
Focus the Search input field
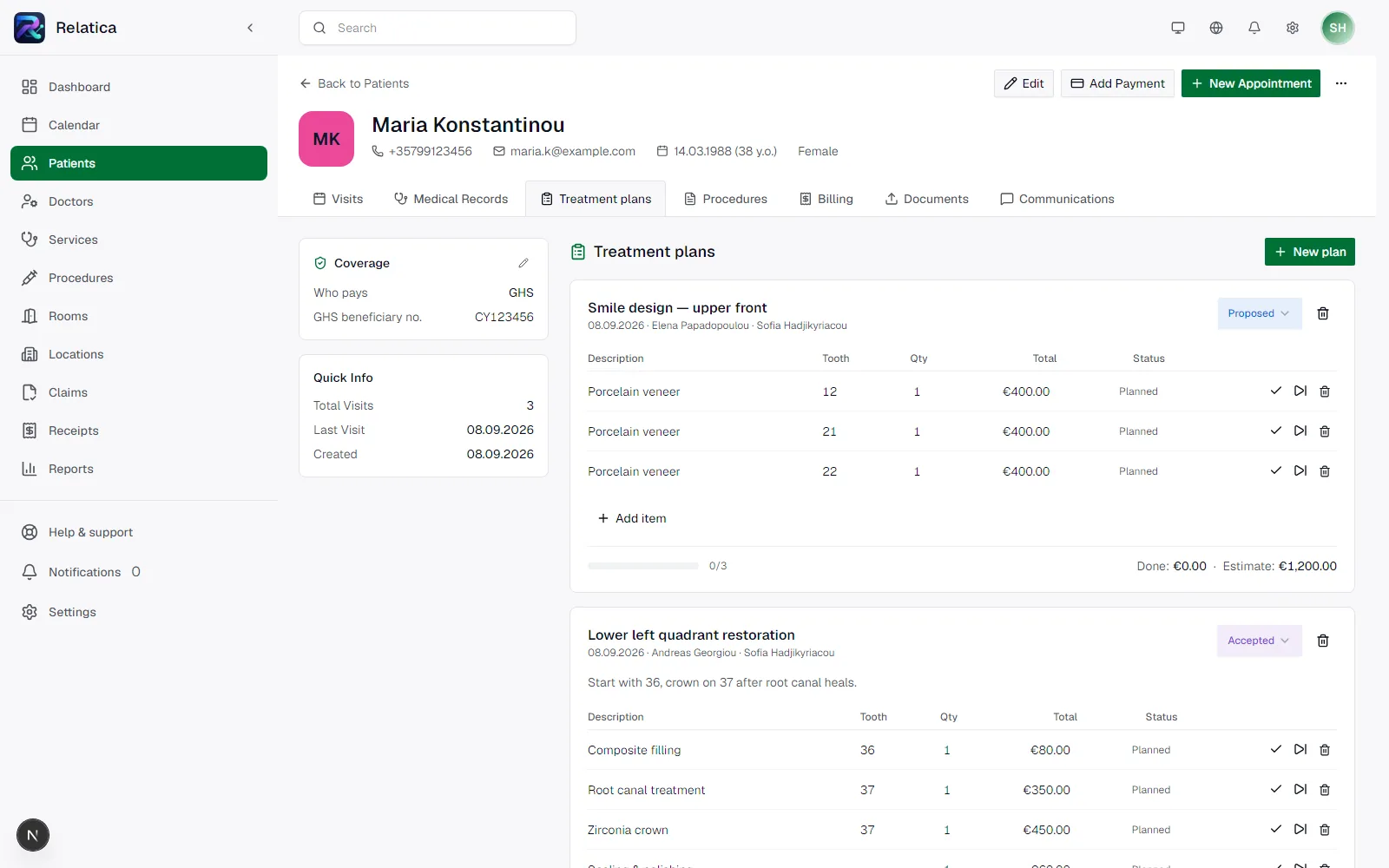click(438, 28)
